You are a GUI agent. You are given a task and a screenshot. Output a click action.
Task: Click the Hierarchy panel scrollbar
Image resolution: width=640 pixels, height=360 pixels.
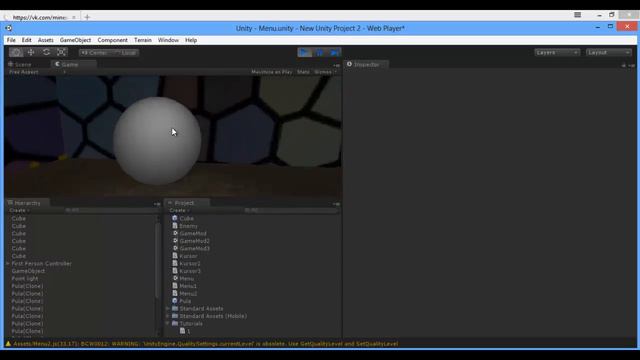pos(158,260)
